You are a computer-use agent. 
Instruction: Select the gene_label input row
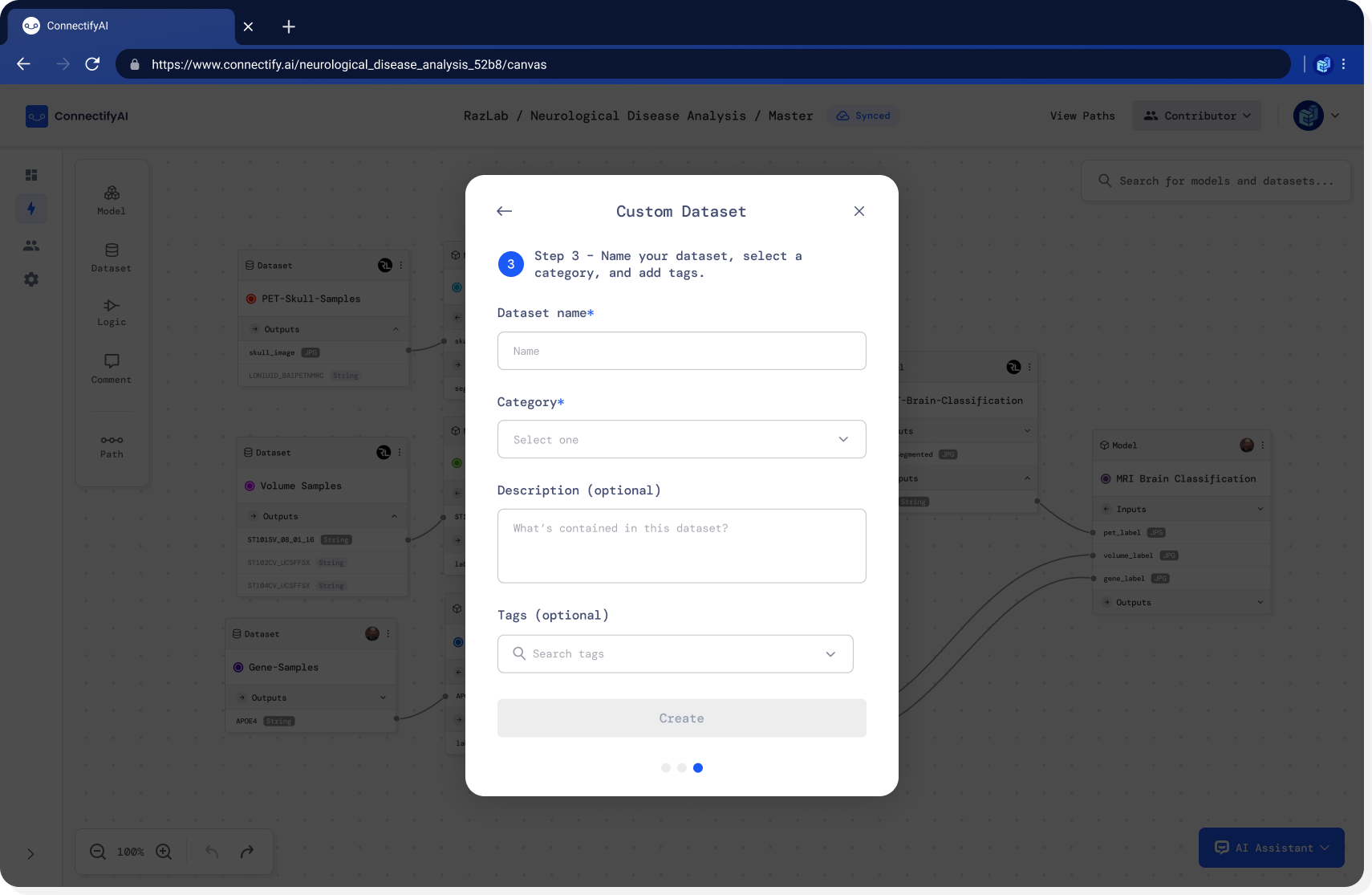click(x=1181, y=578)
